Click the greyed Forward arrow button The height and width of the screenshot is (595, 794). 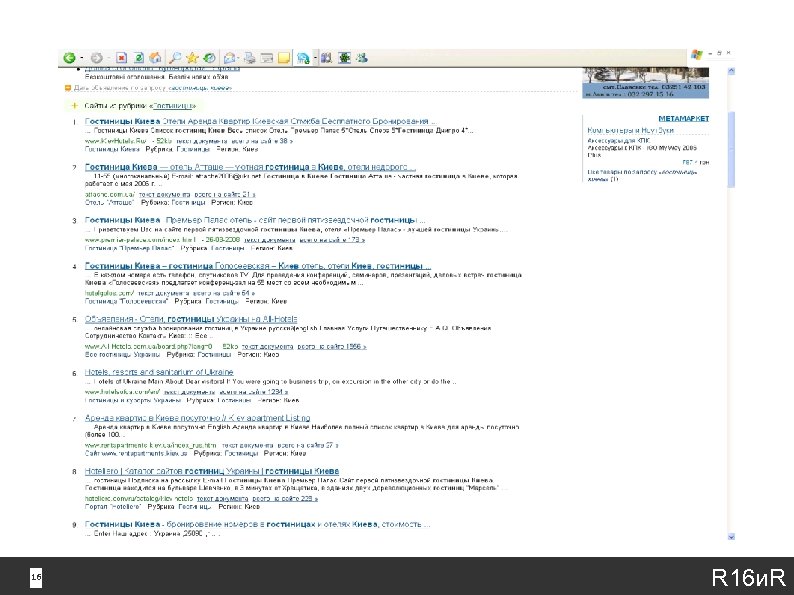(x=96, y=58)
